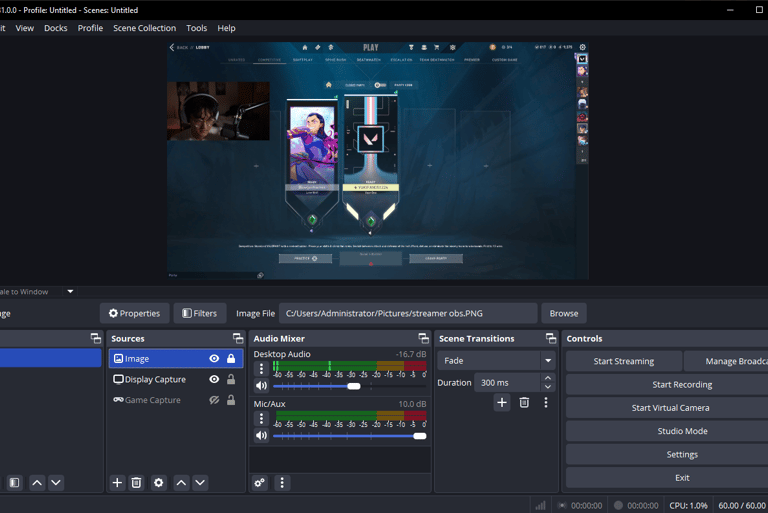Click Start Streaming
Screen dimensions: 768x513
[624, 361]
